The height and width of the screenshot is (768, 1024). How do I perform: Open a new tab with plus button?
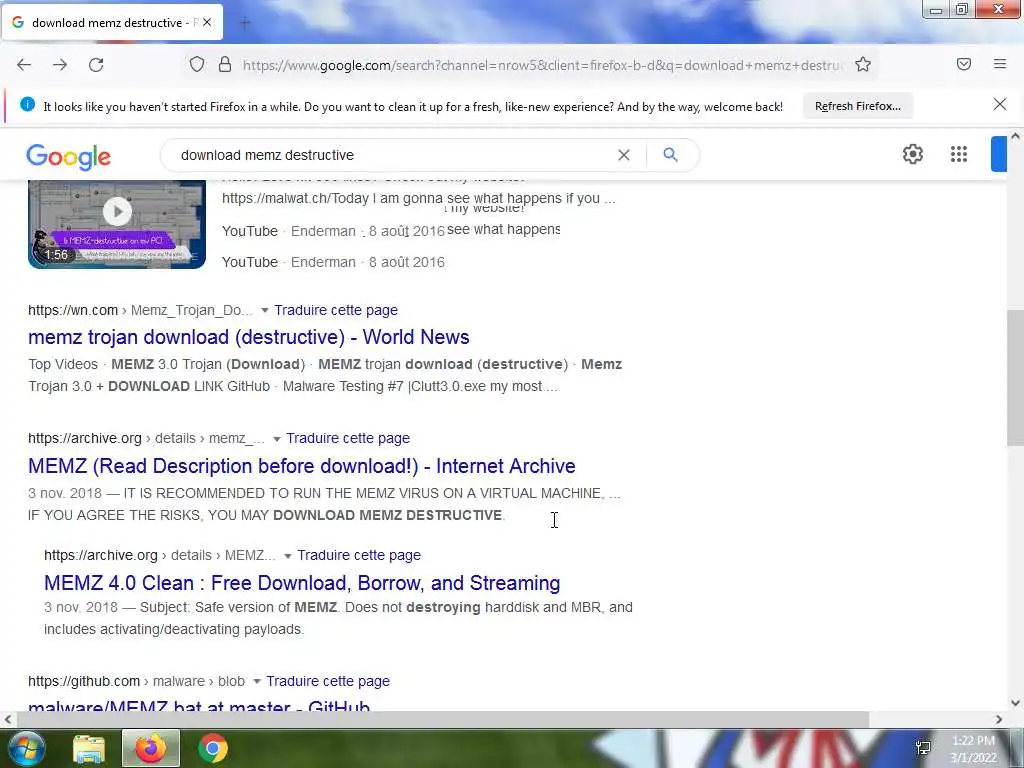pos(245,23)
